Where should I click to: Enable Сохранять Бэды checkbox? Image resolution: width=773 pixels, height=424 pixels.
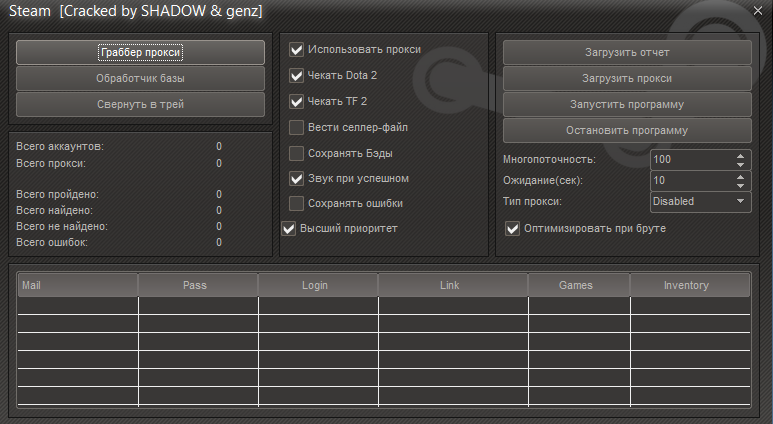pyautogui.click(x=296, y=153)
